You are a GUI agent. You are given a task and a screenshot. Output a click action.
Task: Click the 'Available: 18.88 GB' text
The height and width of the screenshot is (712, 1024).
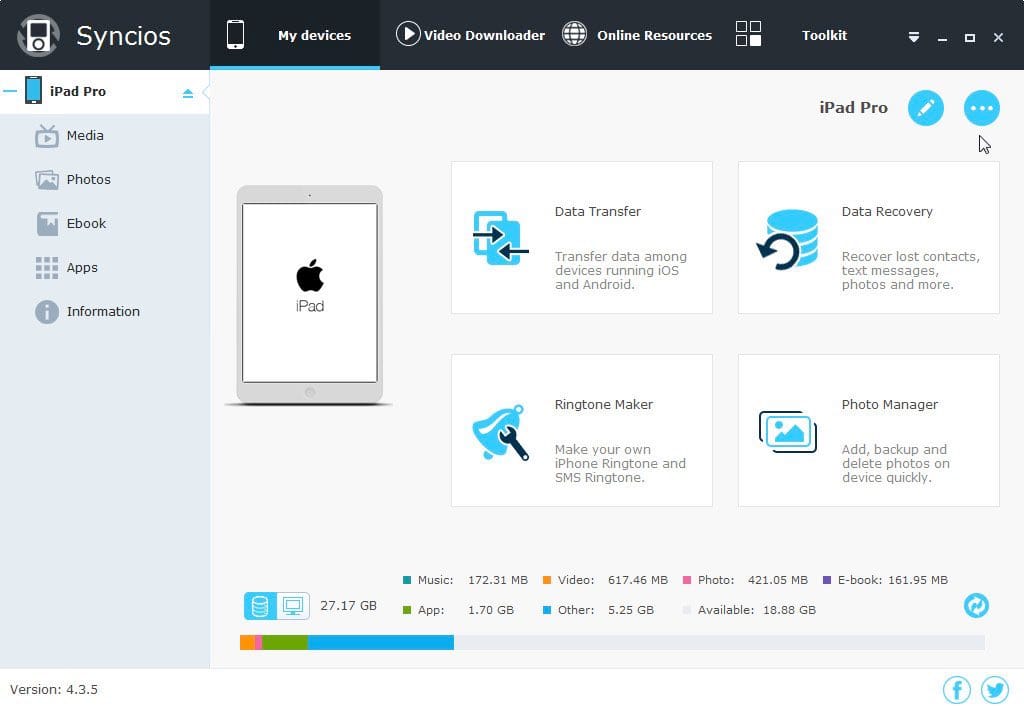coord(756,610)
